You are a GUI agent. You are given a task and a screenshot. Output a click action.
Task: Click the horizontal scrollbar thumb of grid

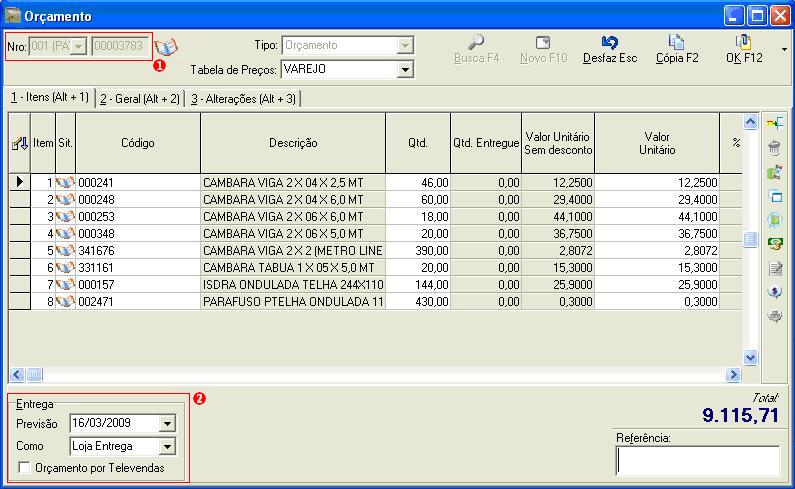[34, 375]
